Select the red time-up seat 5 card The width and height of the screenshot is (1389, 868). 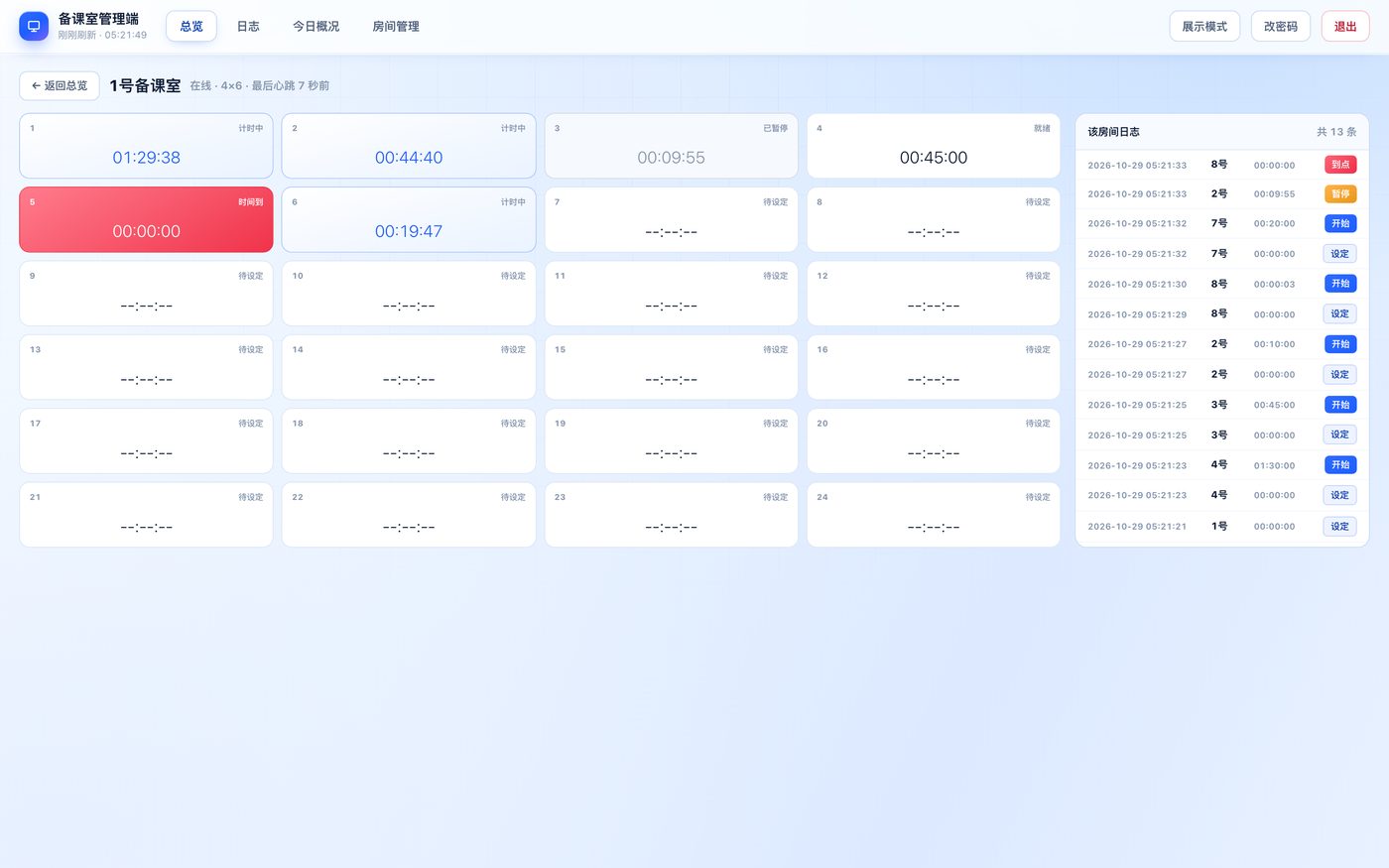pyautogui.click(x=146, y=220)
